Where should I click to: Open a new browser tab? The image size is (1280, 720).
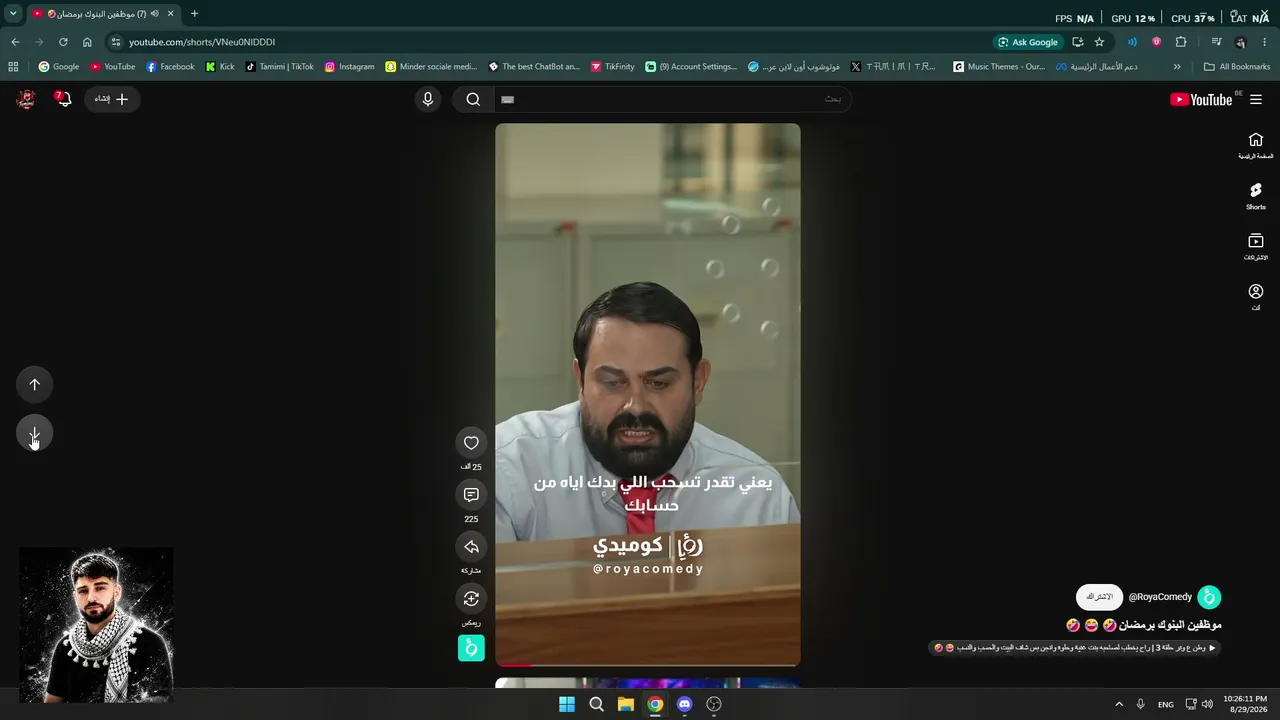pos(194,14)
